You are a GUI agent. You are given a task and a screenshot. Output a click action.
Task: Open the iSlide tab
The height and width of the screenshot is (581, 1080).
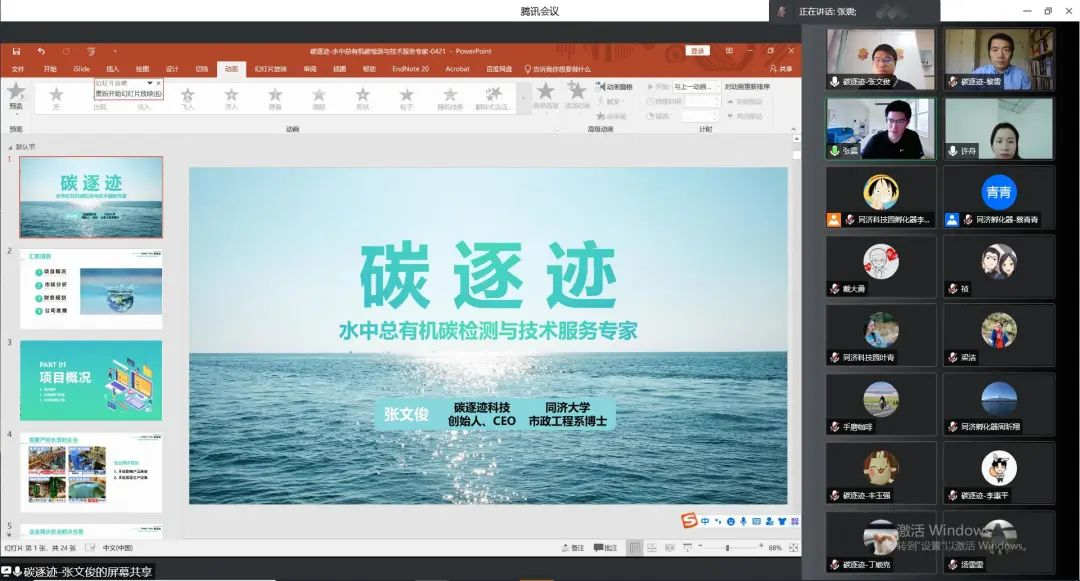click(x=81, y=69)
